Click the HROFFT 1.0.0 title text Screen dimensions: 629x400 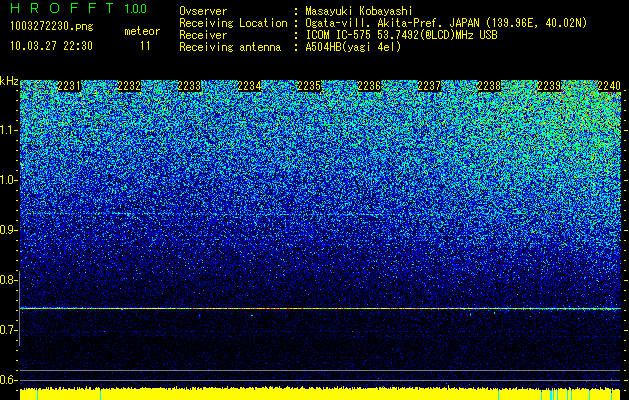pyautogui.click(x=79, y=8)
